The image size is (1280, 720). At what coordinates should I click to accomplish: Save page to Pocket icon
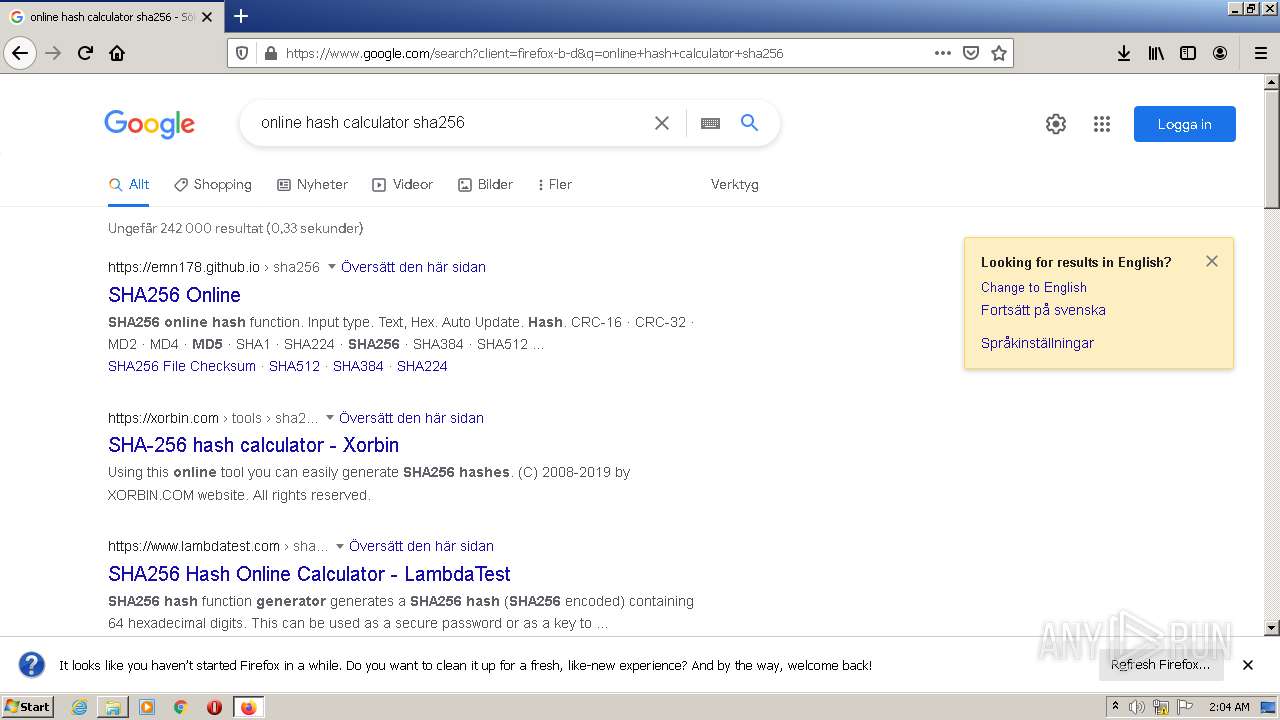(x=971, y=53)
